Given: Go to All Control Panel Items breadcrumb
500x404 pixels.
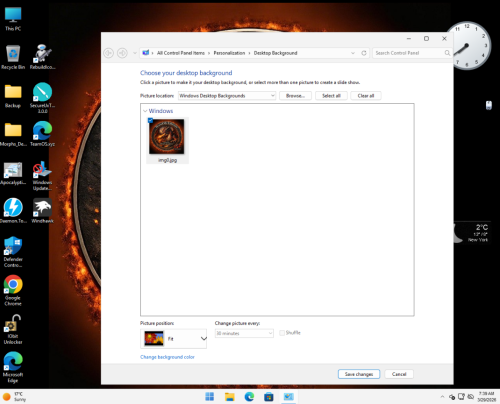Looking at the screenshot, I should click(x=181, y=53).
